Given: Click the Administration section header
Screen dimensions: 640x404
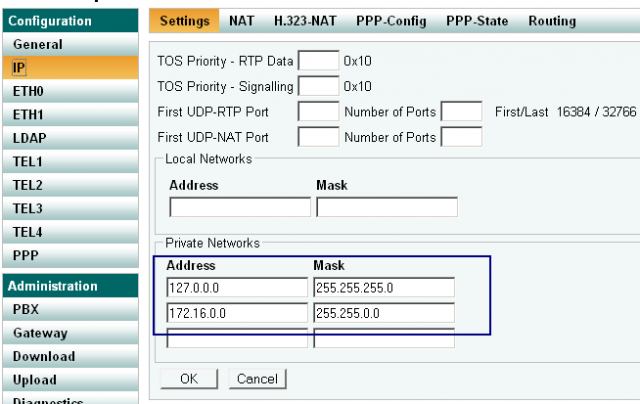Looking at the screenshot, I should tap(70, 286).
